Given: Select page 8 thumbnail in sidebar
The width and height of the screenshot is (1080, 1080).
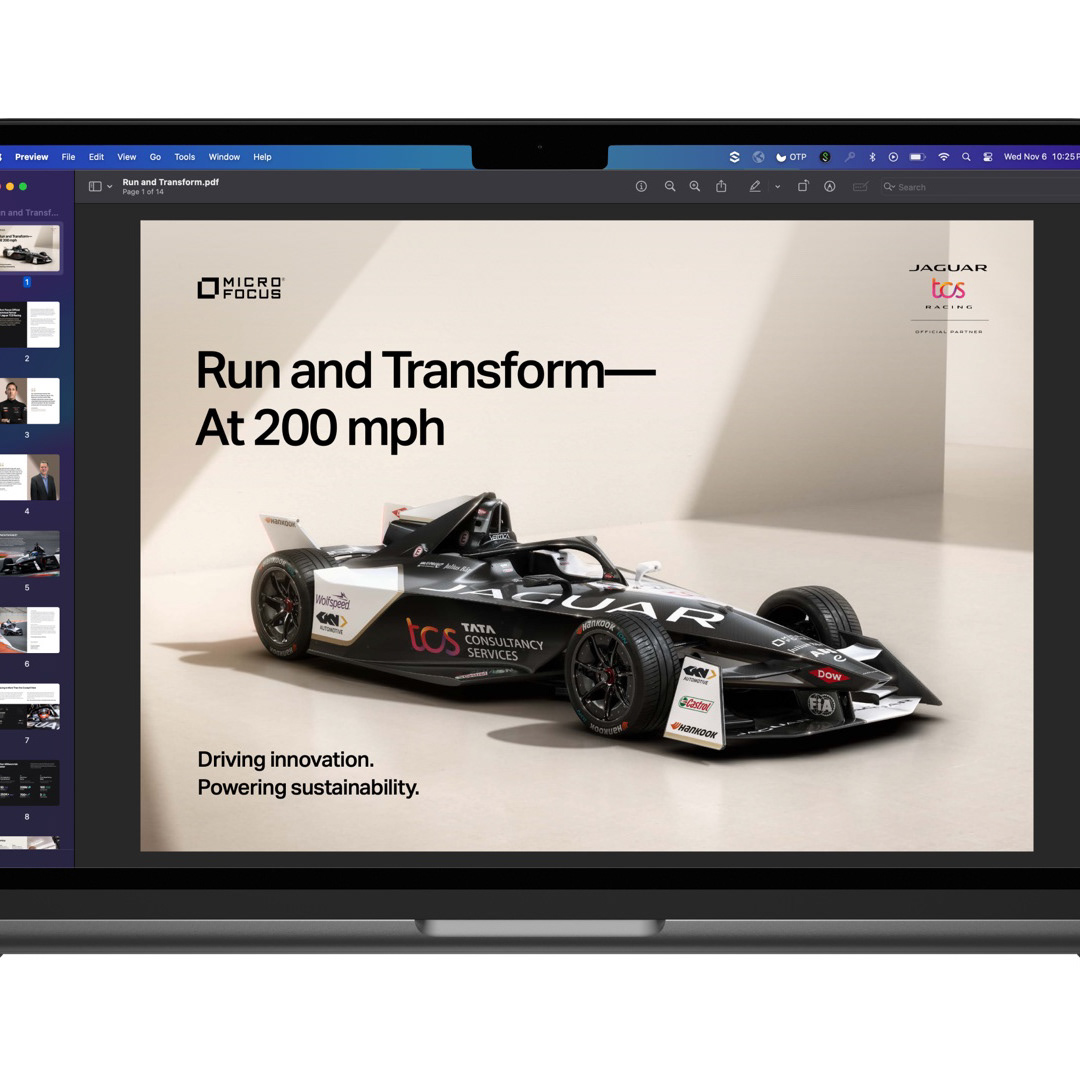Looking at the screenshot, I should pyautogui.click(x=30, y=783).
